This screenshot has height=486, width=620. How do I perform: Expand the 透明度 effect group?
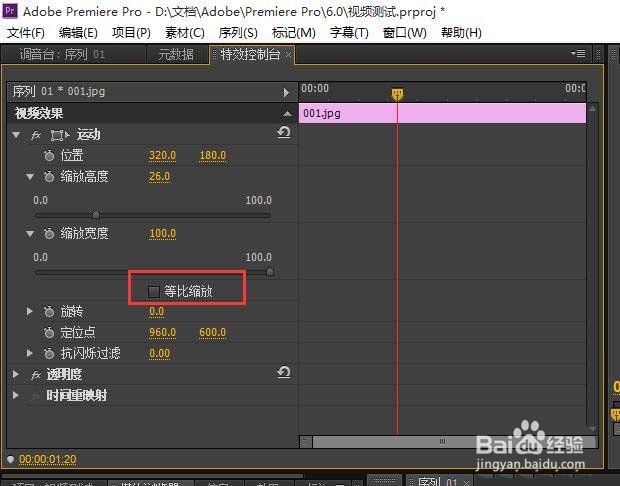[x=16, y=374]
